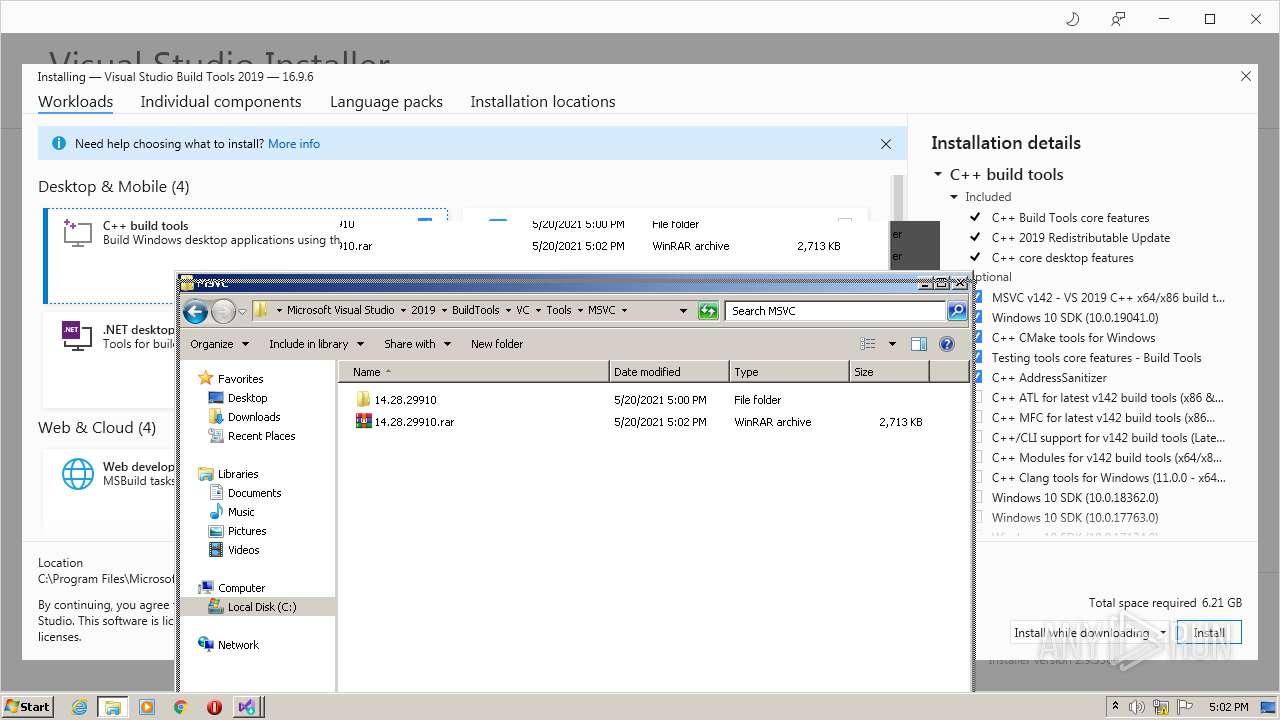Enable C++ Clang tools for Windows checkbox

[978, 478]
